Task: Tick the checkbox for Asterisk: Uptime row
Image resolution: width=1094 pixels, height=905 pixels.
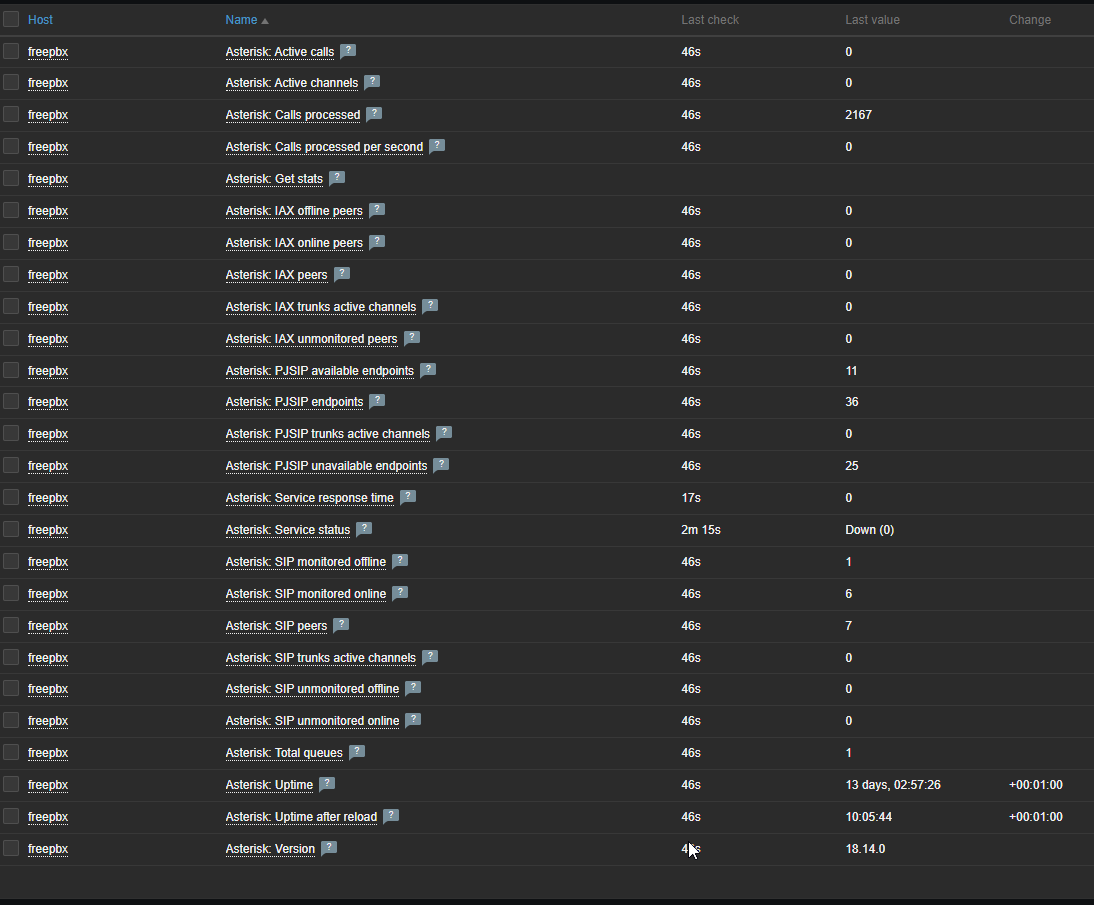Action: point(11,784)
